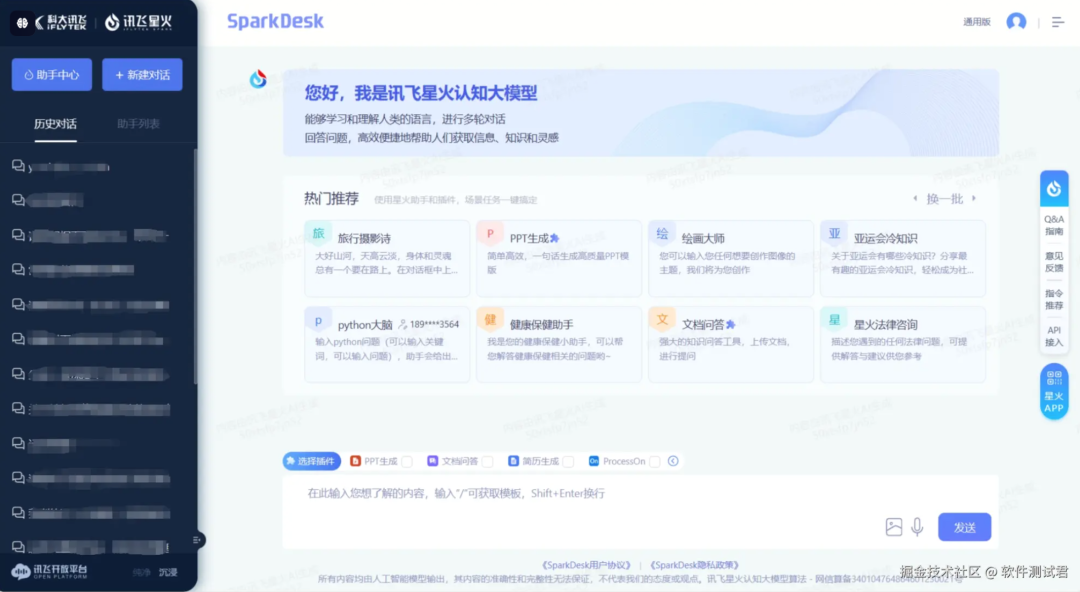This screenshot has height=592, width=1080.
Task: Open the 星火APP QR code button
Action: [x=1054, y=391]
